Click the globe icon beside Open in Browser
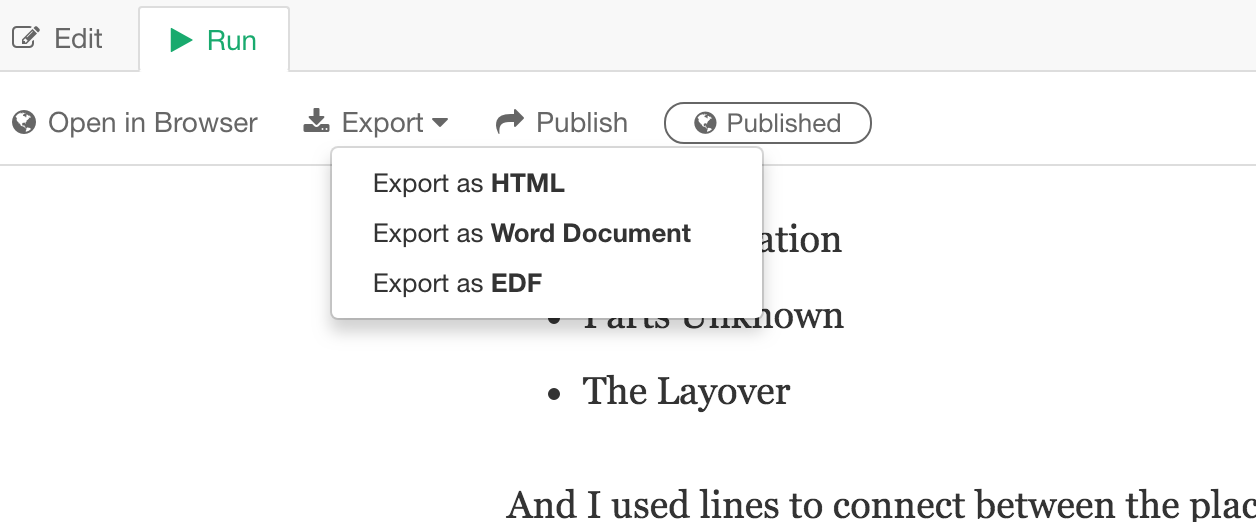 [24, 123]
